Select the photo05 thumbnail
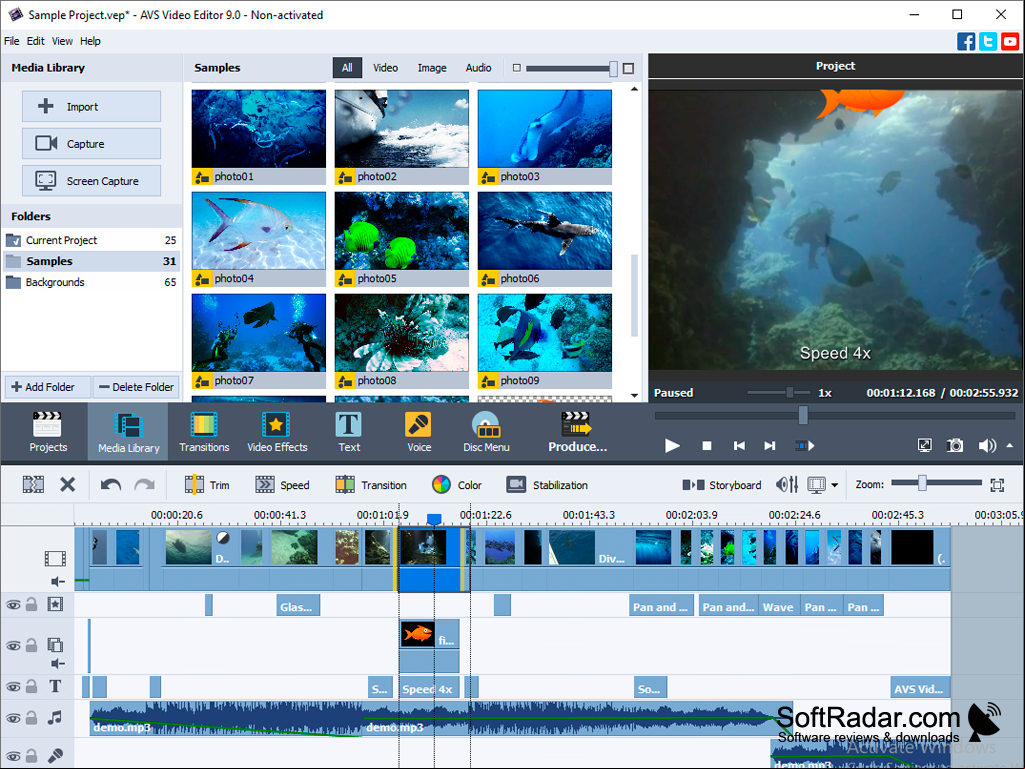1025x769 pixels. (401, 239)
